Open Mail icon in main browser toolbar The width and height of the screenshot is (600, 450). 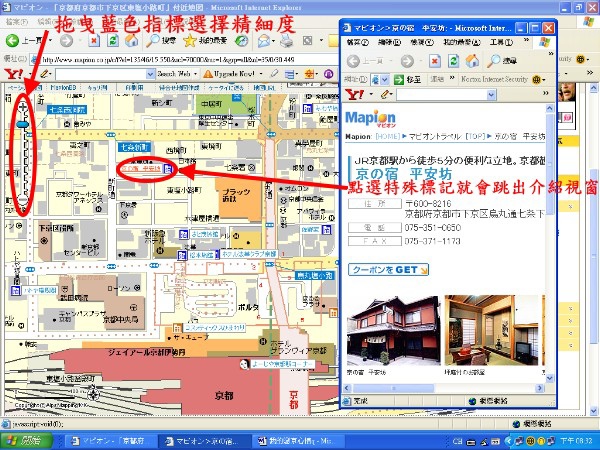coord(264,41)
